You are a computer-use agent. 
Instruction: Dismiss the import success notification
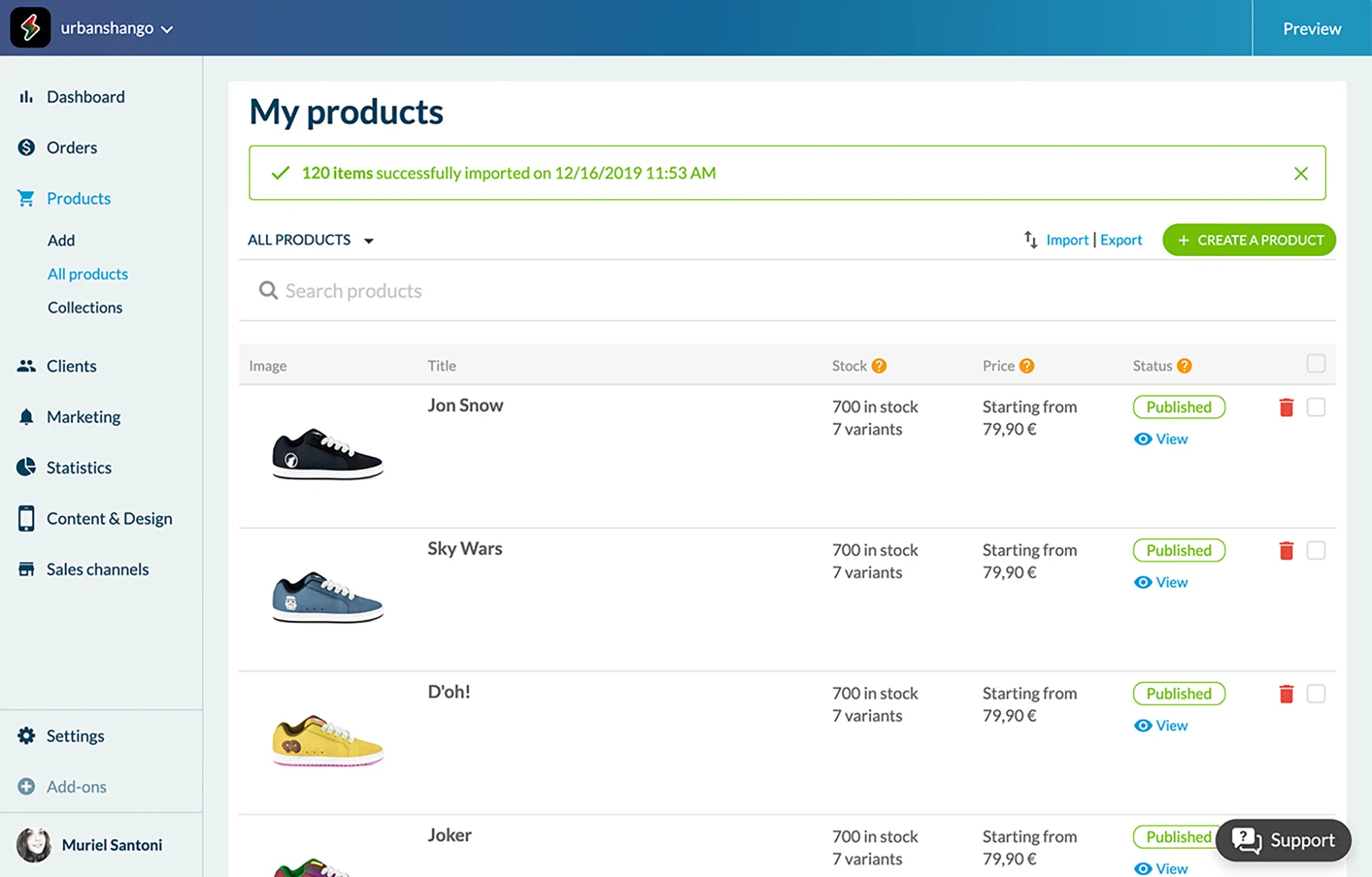click(1301, 174)
